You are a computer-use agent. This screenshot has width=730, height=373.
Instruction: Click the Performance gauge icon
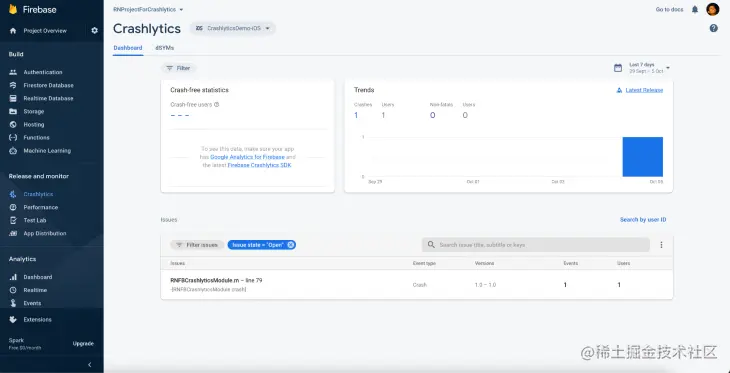(x=13, y=207)
